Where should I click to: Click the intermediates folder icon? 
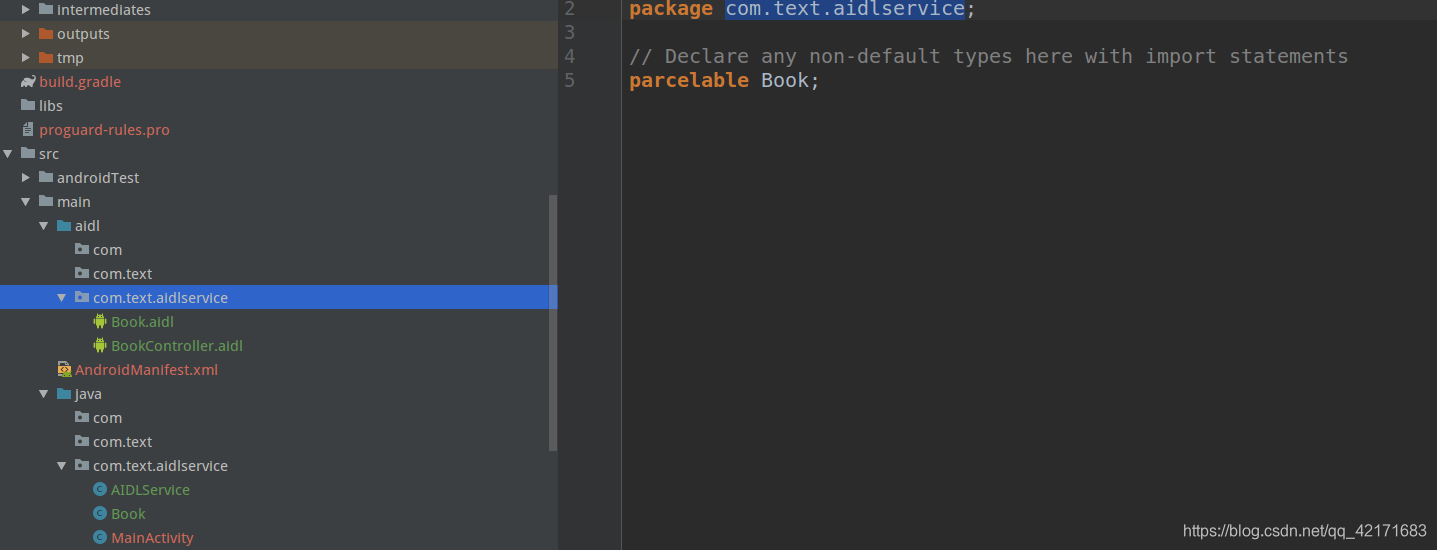coord(45,9)
